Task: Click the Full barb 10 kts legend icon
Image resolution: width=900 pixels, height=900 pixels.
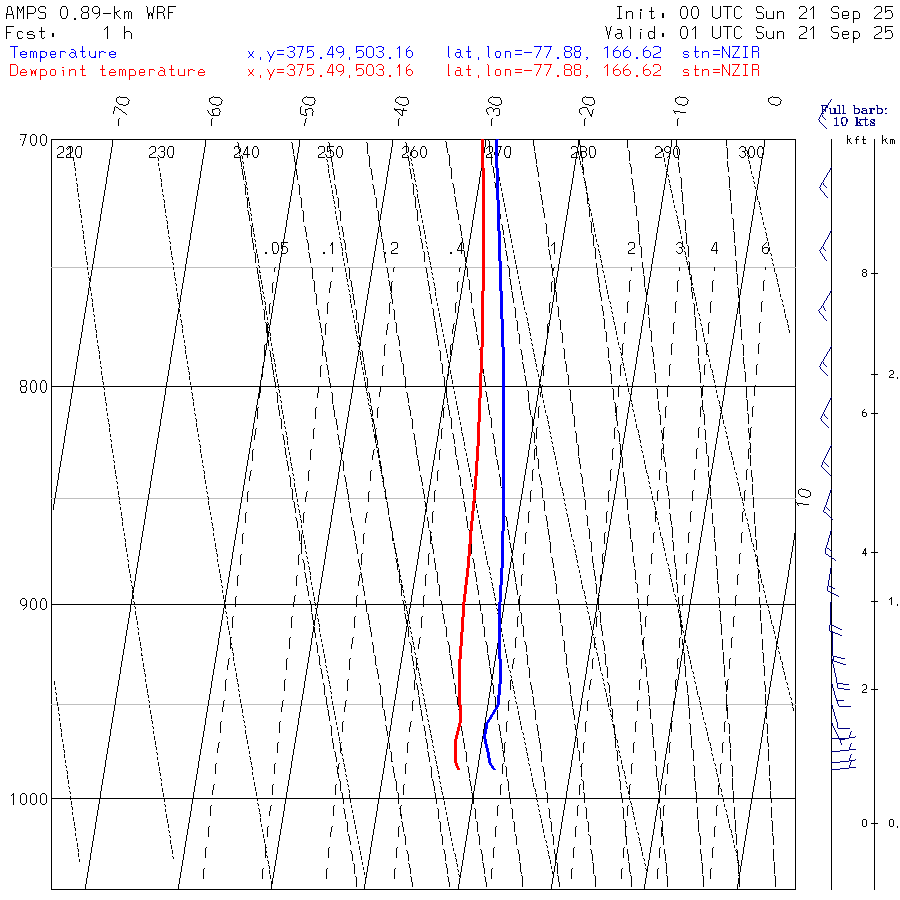Action: (823, 115)
